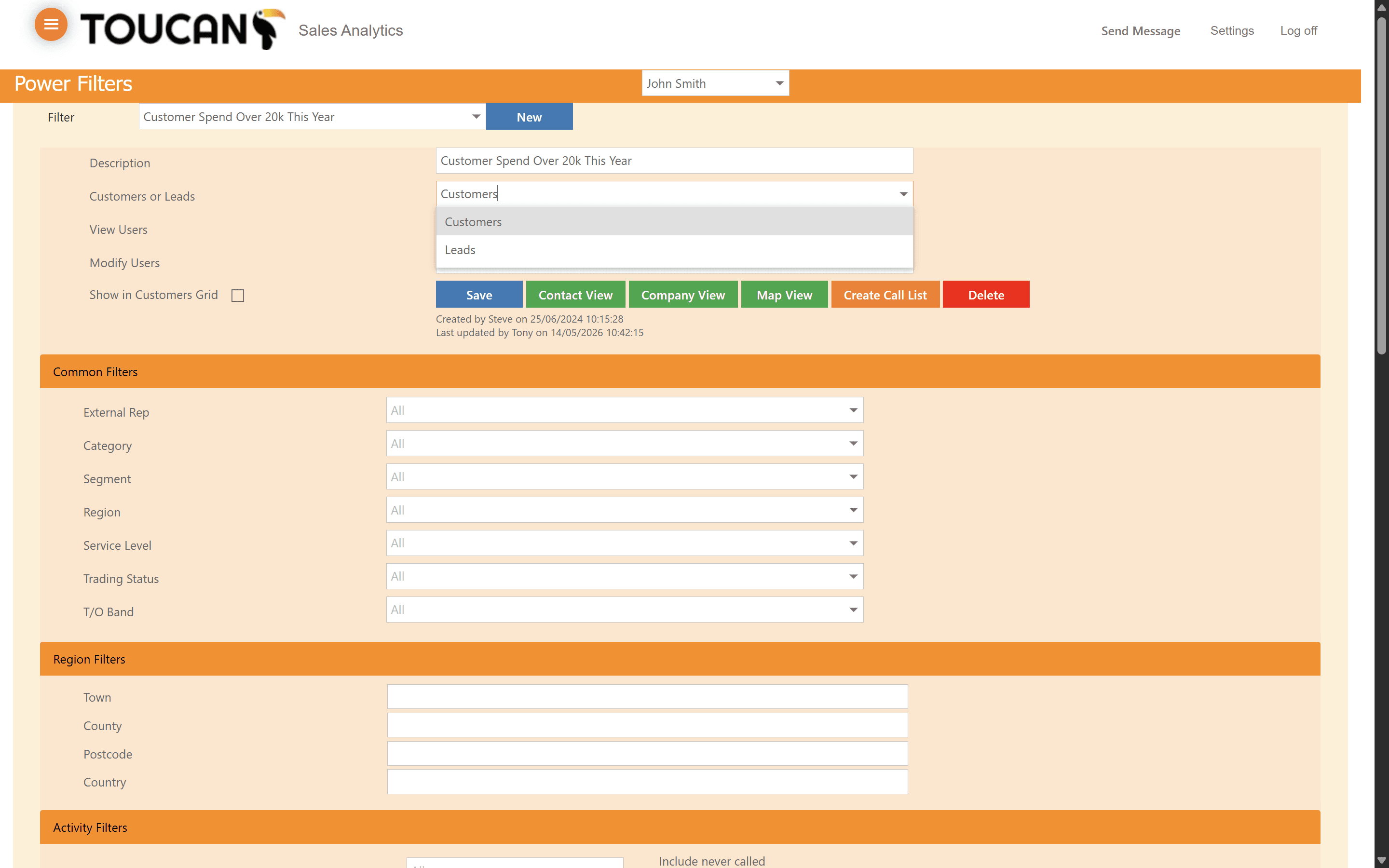Click the Town input field
This screenshot has height=868, width=1389.
click(x=647, y=697)
